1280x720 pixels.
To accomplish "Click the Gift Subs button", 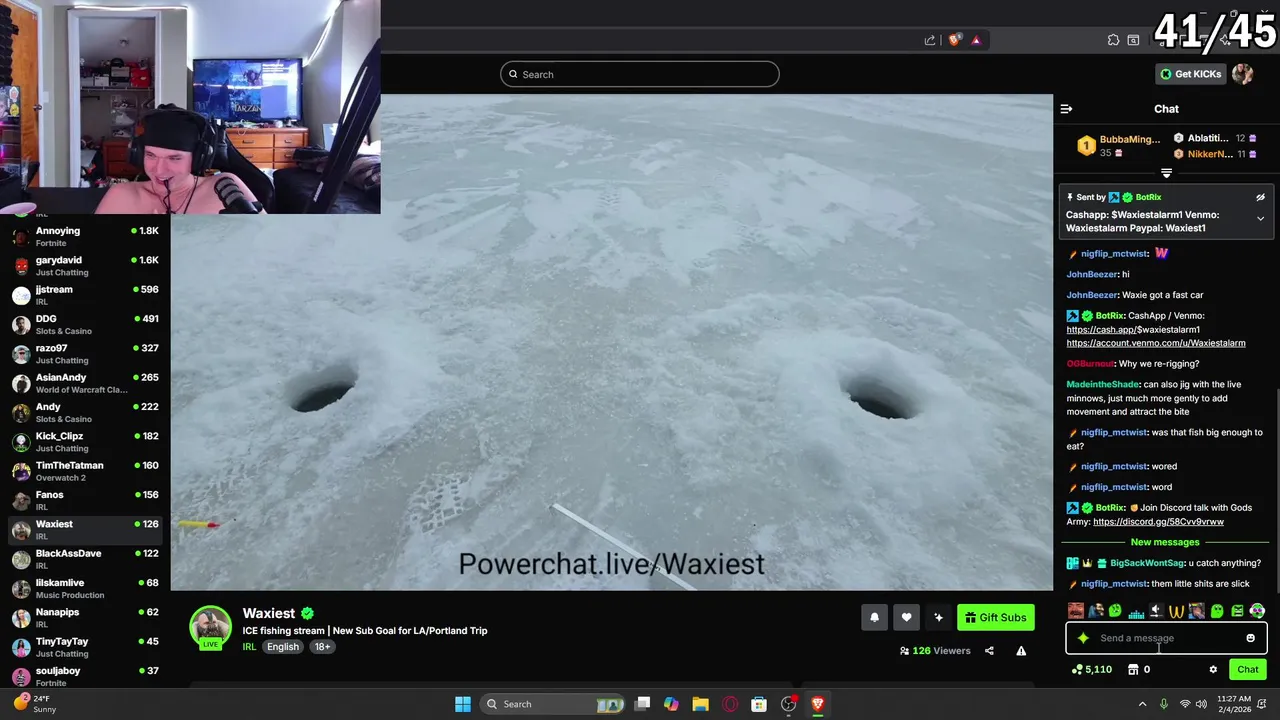I will pos(995,617).
